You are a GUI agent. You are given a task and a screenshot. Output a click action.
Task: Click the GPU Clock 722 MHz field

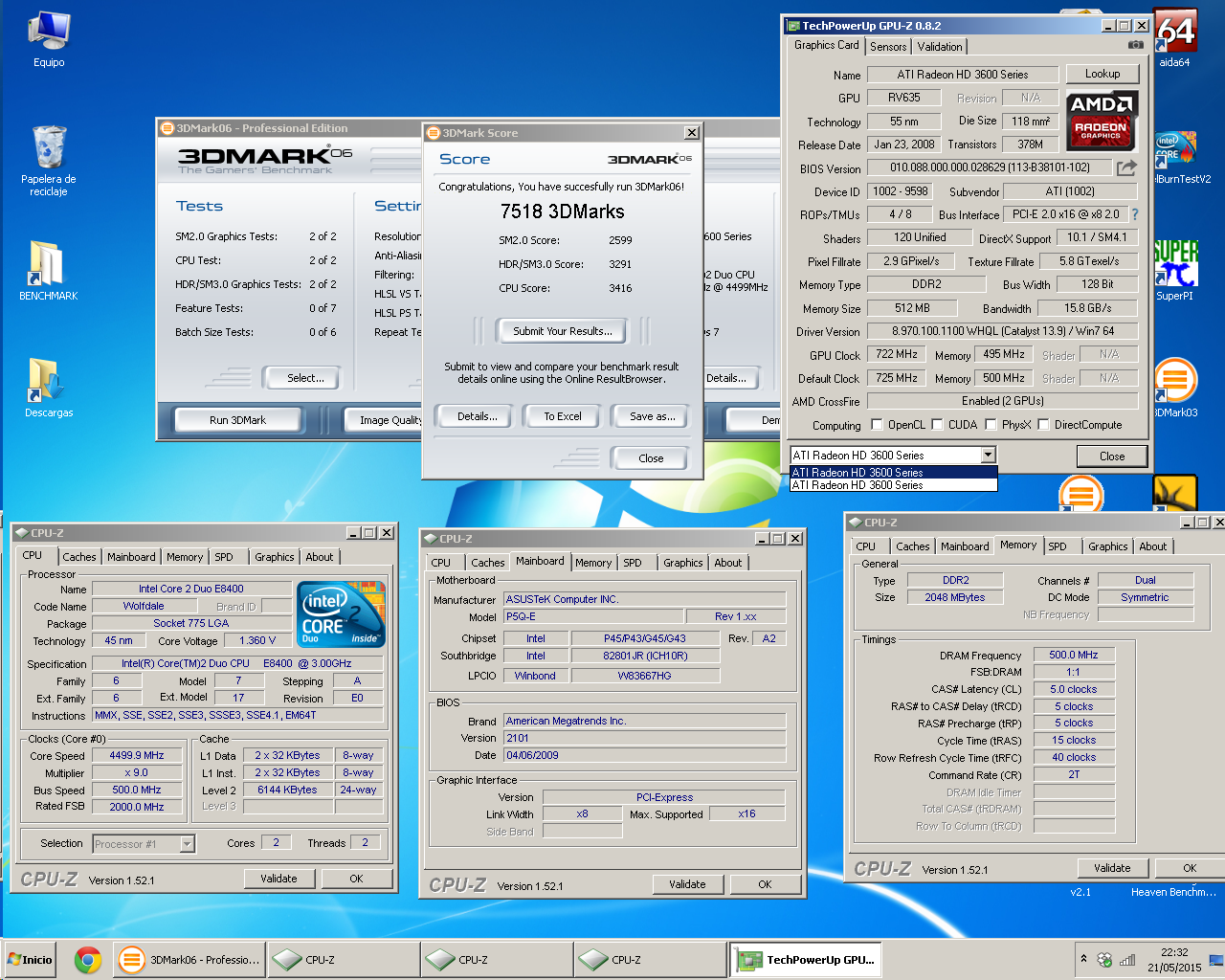pyautogui.click(x=898, y=354)
